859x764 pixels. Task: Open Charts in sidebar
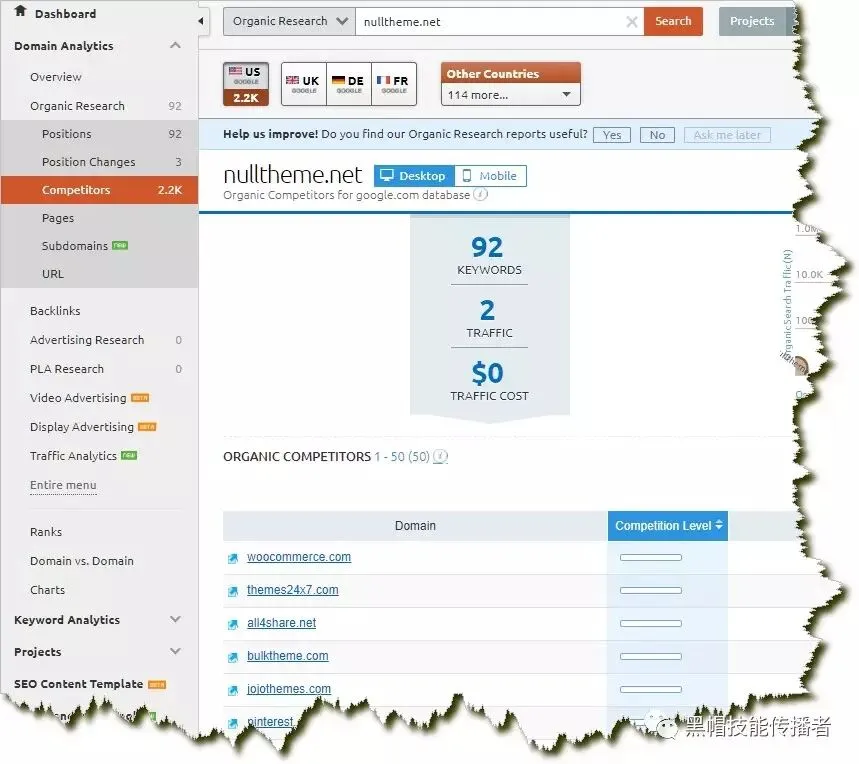click(48, 590)
